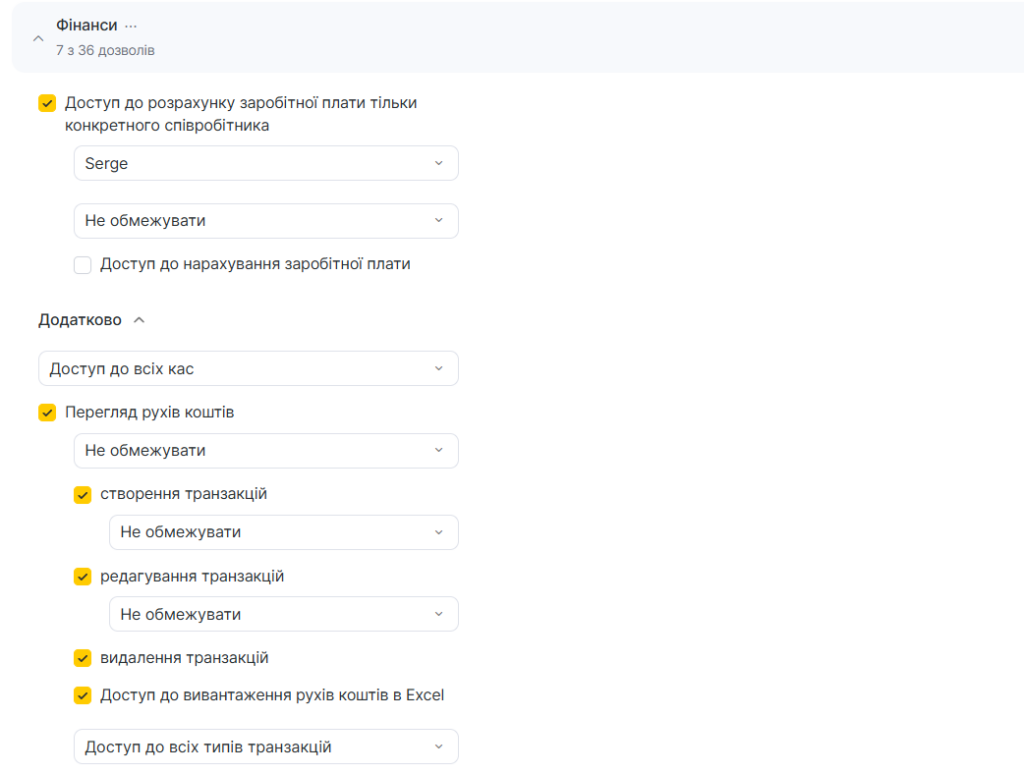Screen dimensions: 1024x774
Task: Open the Serge employee dropdown
Action: pyautogui.click(x=266, y=164)
